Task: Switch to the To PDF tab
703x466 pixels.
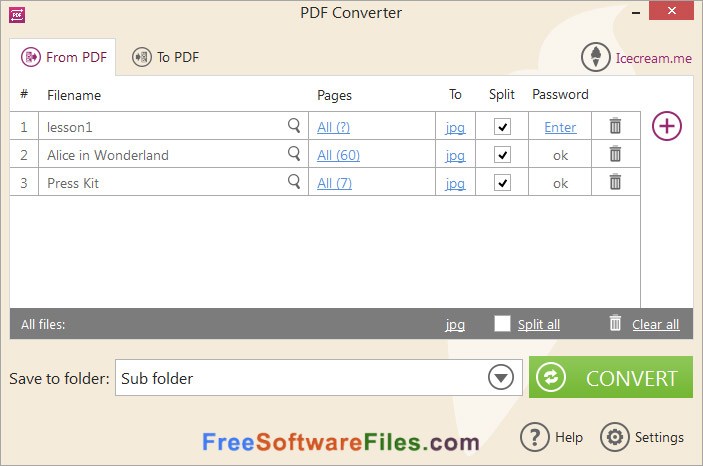Action: (x=165, y=57)
